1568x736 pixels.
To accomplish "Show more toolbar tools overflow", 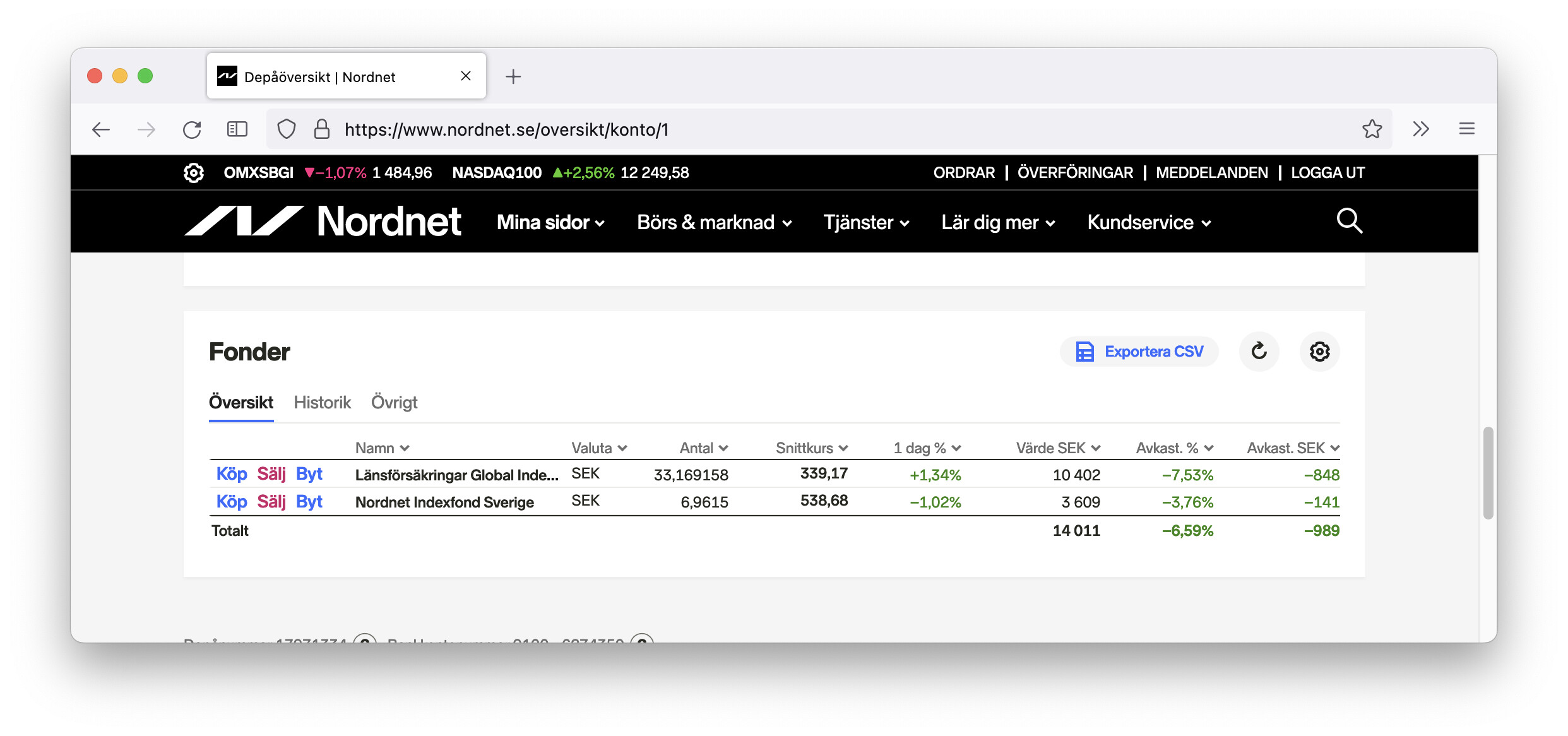I will [x=1421, y=129].
